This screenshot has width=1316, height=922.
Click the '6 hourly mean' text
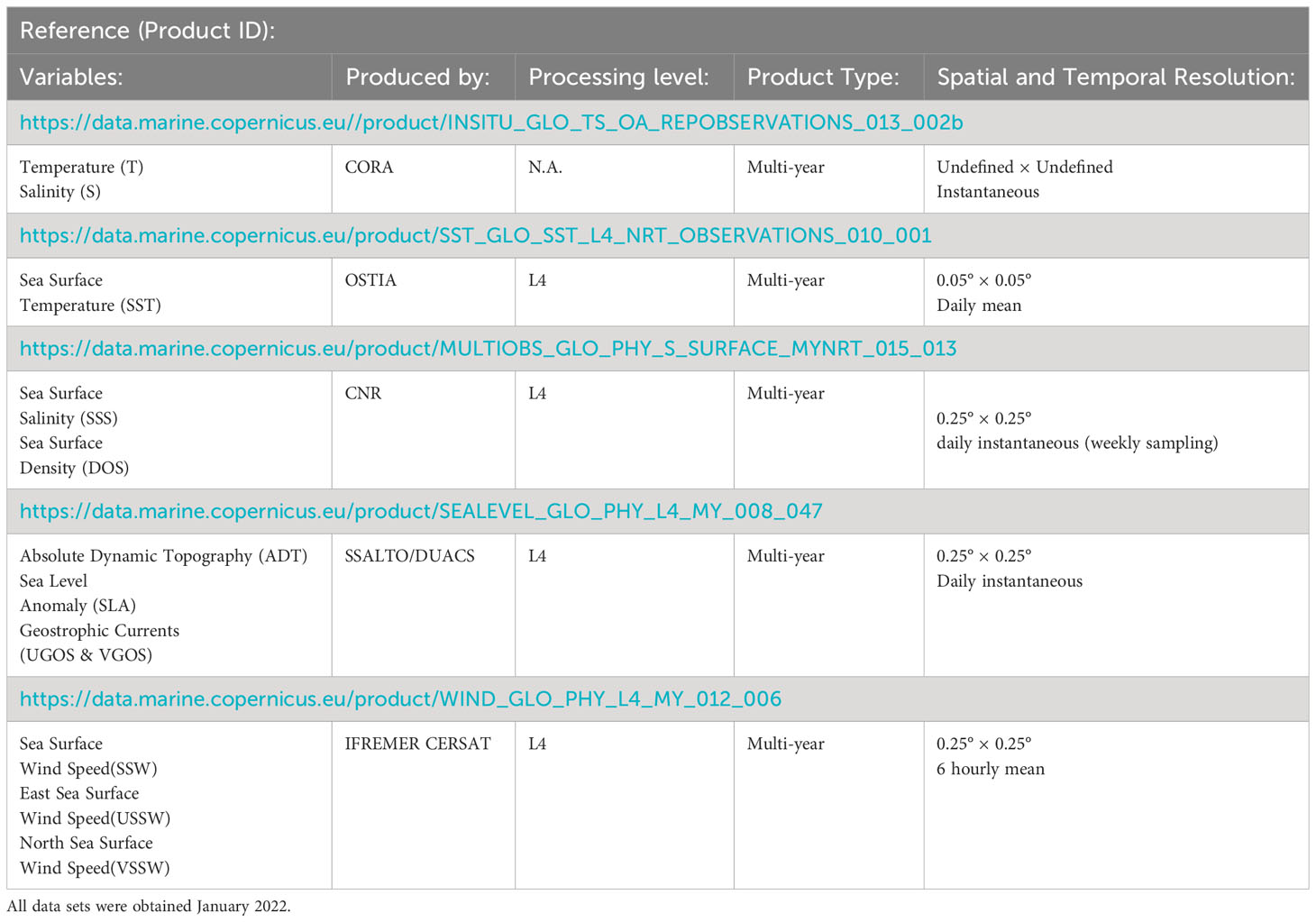[x=991, y=770]
